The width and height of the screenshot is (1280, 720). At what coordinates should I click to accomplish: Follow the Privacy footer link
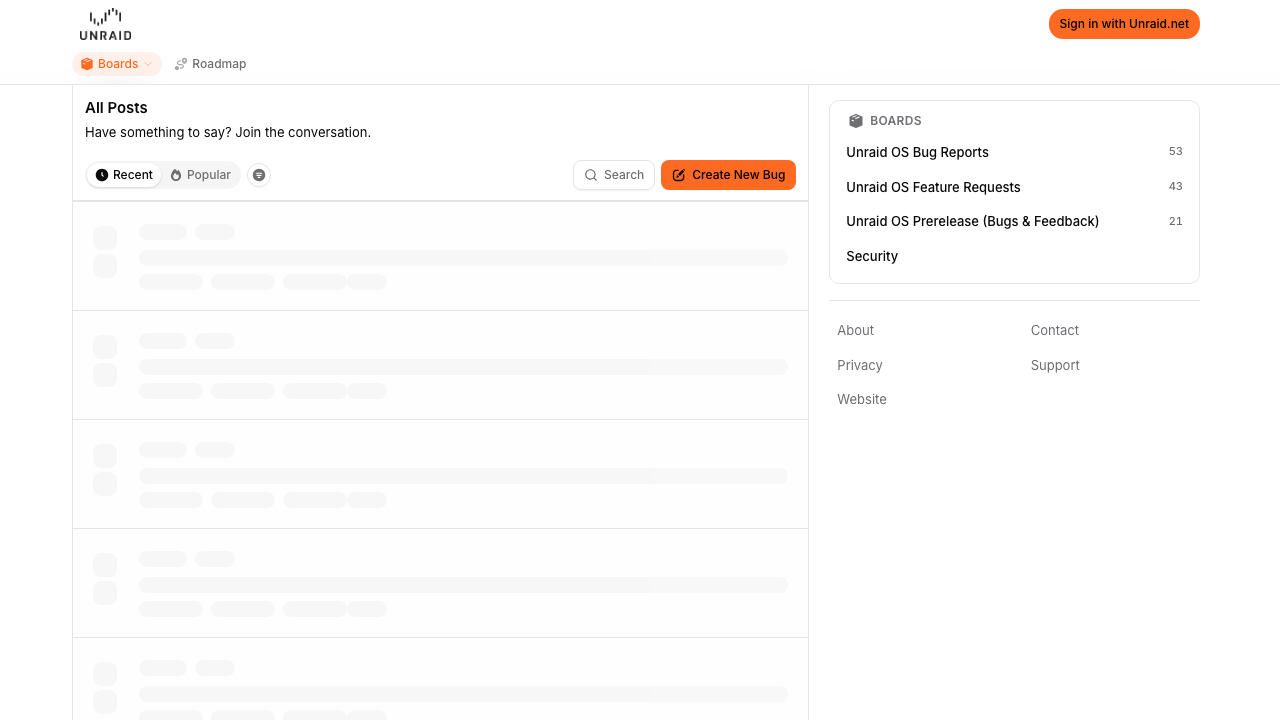[x=860, y=365]
